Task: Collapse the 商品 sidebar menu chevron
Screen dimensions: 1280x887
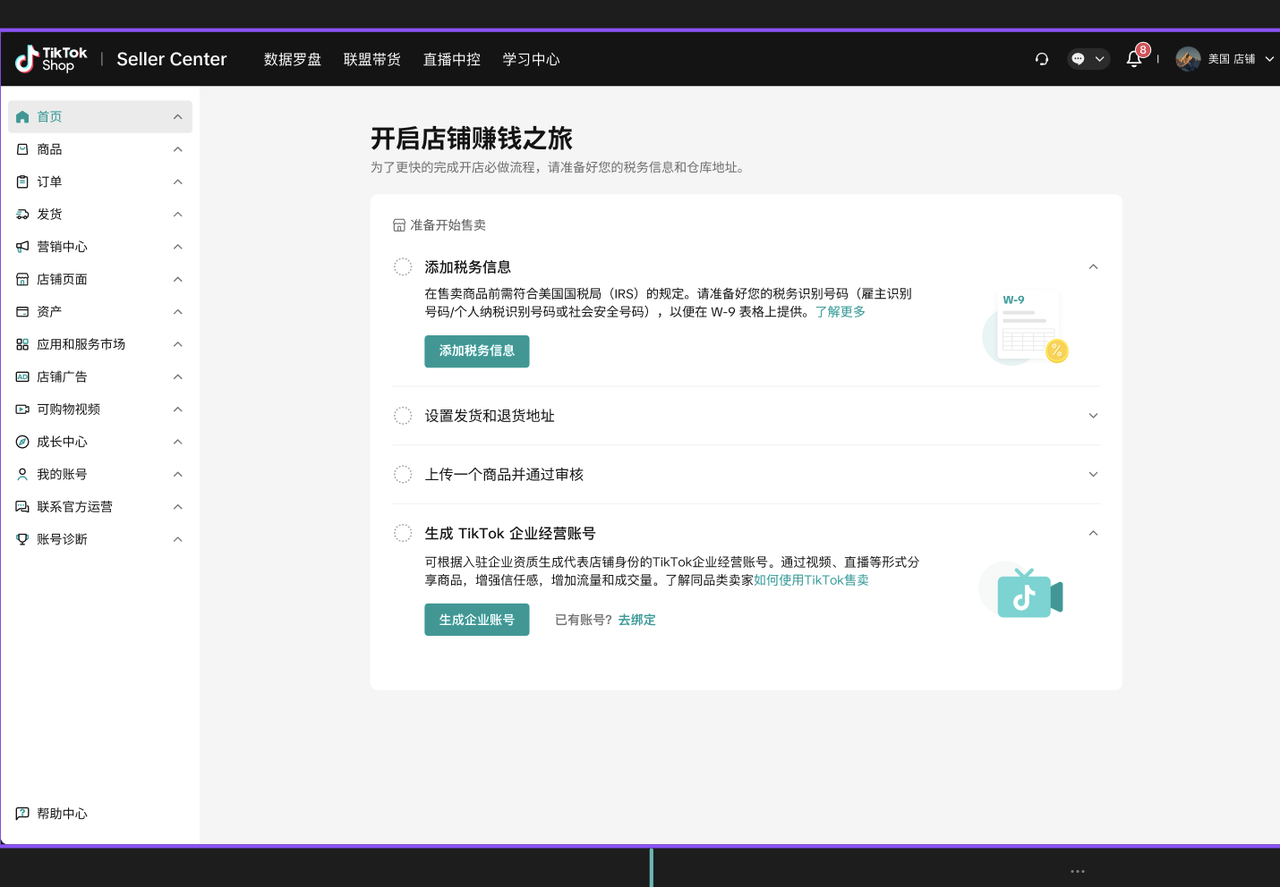Action: 178,149
